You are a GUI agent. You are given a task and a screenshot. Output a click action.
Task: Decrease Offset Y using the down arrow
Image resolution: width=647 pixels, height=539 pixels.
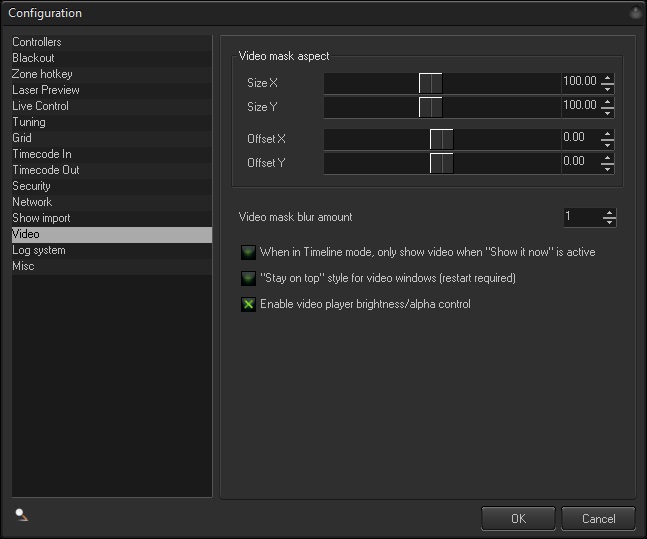click(x=608, y=167)
